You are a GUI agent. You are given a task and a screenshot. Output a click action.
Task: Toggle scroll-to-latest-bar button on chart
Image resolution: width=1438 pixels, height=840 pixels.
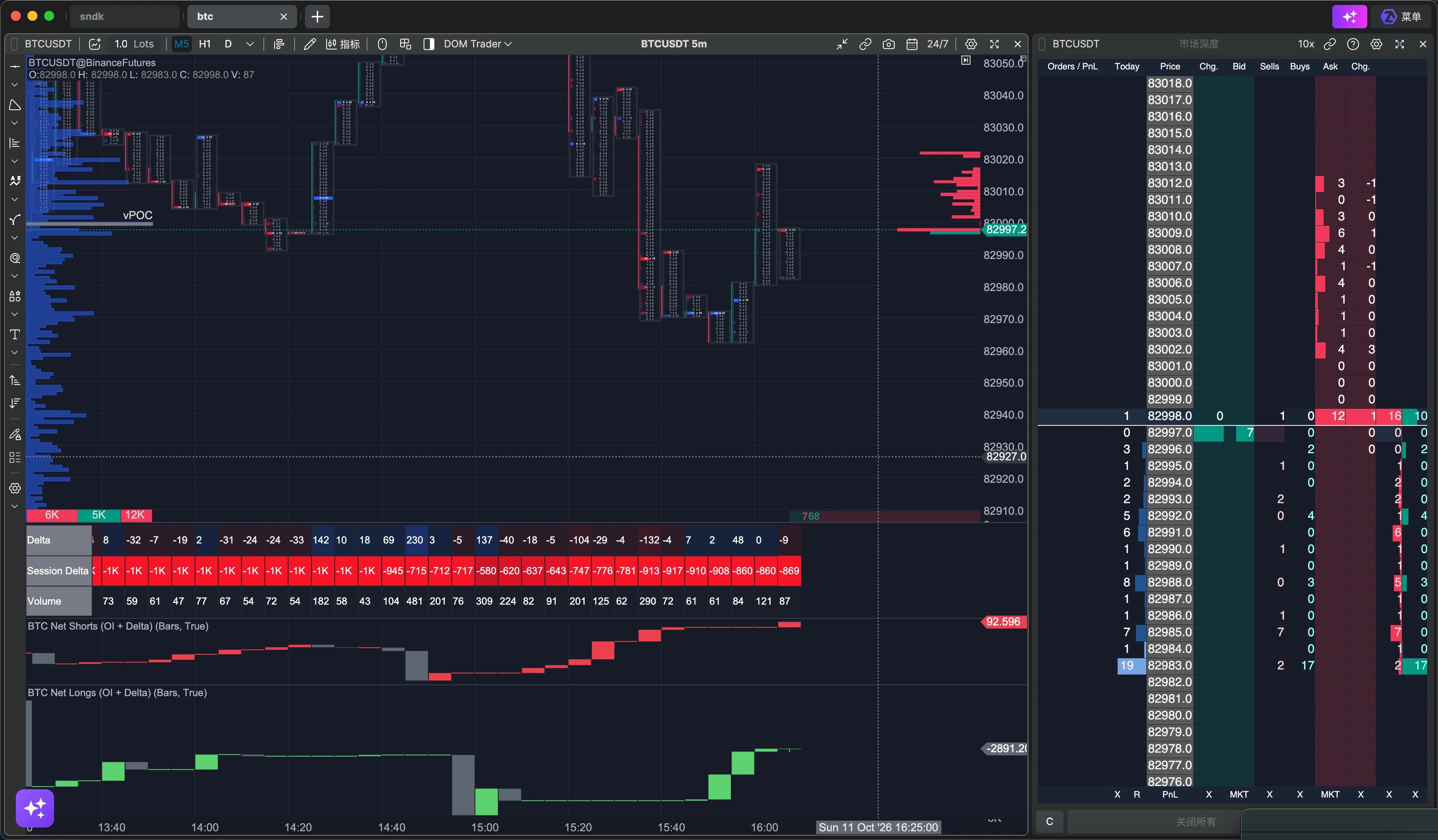[x=965, y=60]
